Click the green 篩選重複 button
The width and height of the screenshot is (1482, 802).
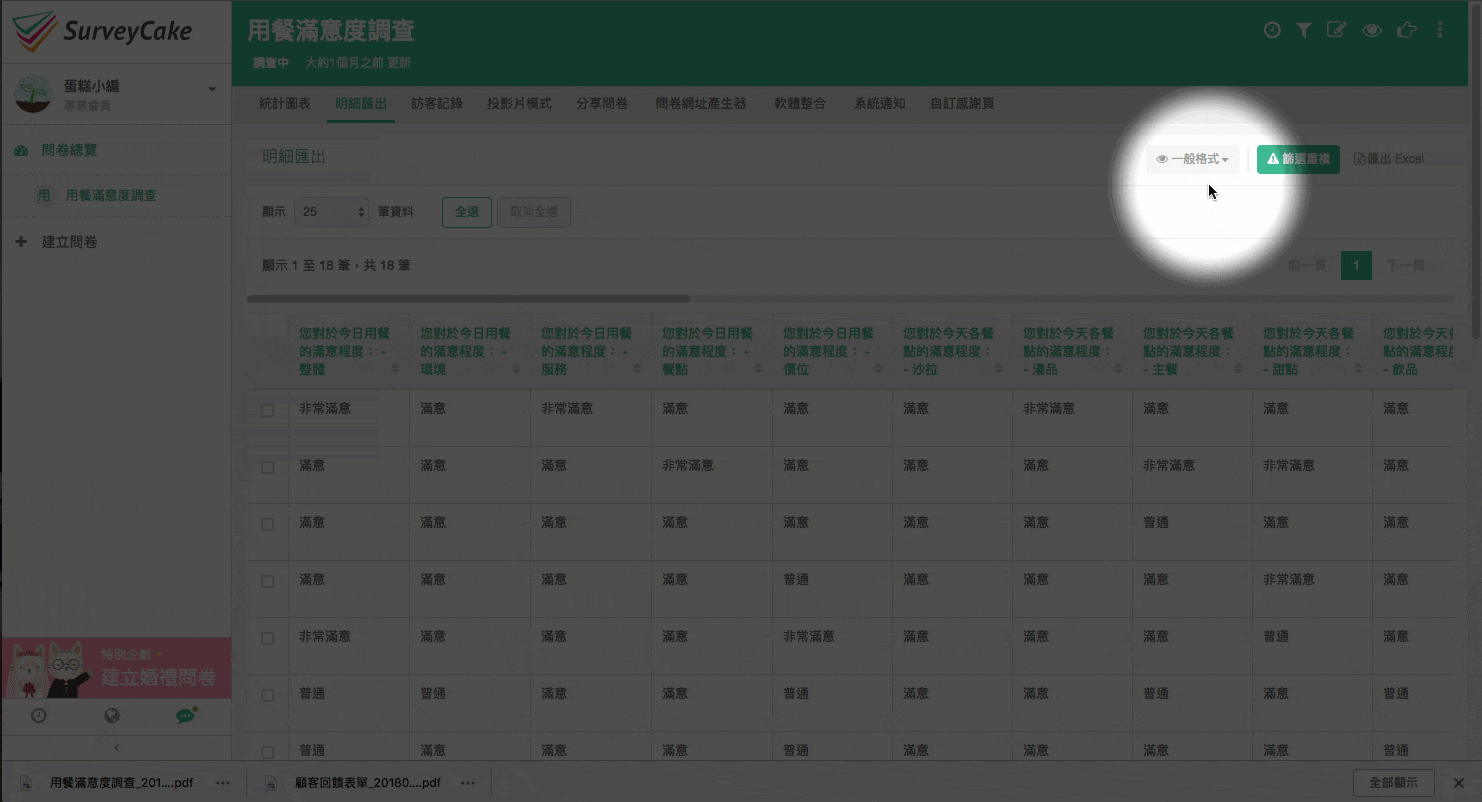point(1298,159)
